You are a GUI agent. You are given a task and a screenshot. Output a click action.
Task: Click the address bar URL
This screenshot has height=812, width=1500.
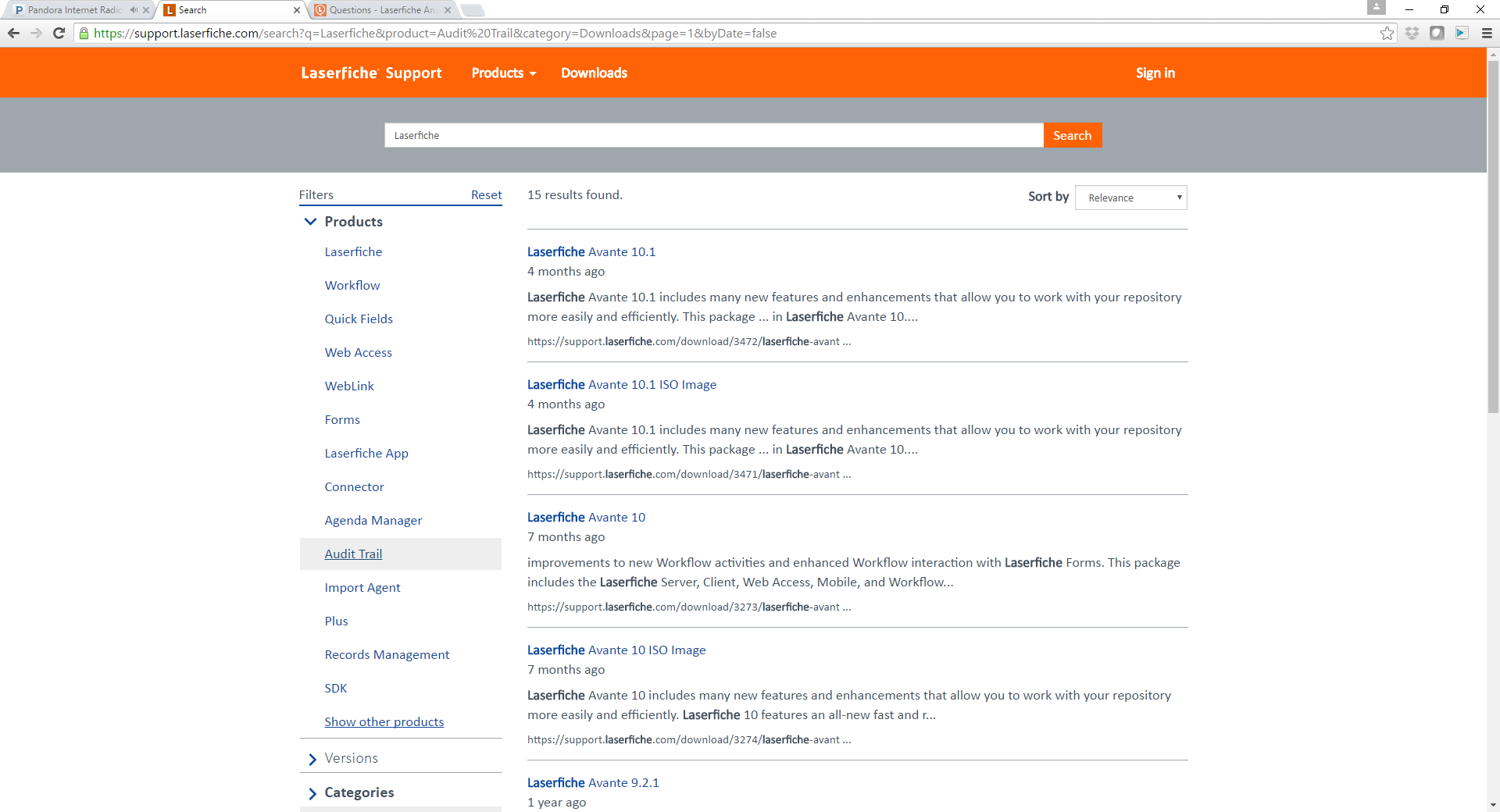point(435,33)
